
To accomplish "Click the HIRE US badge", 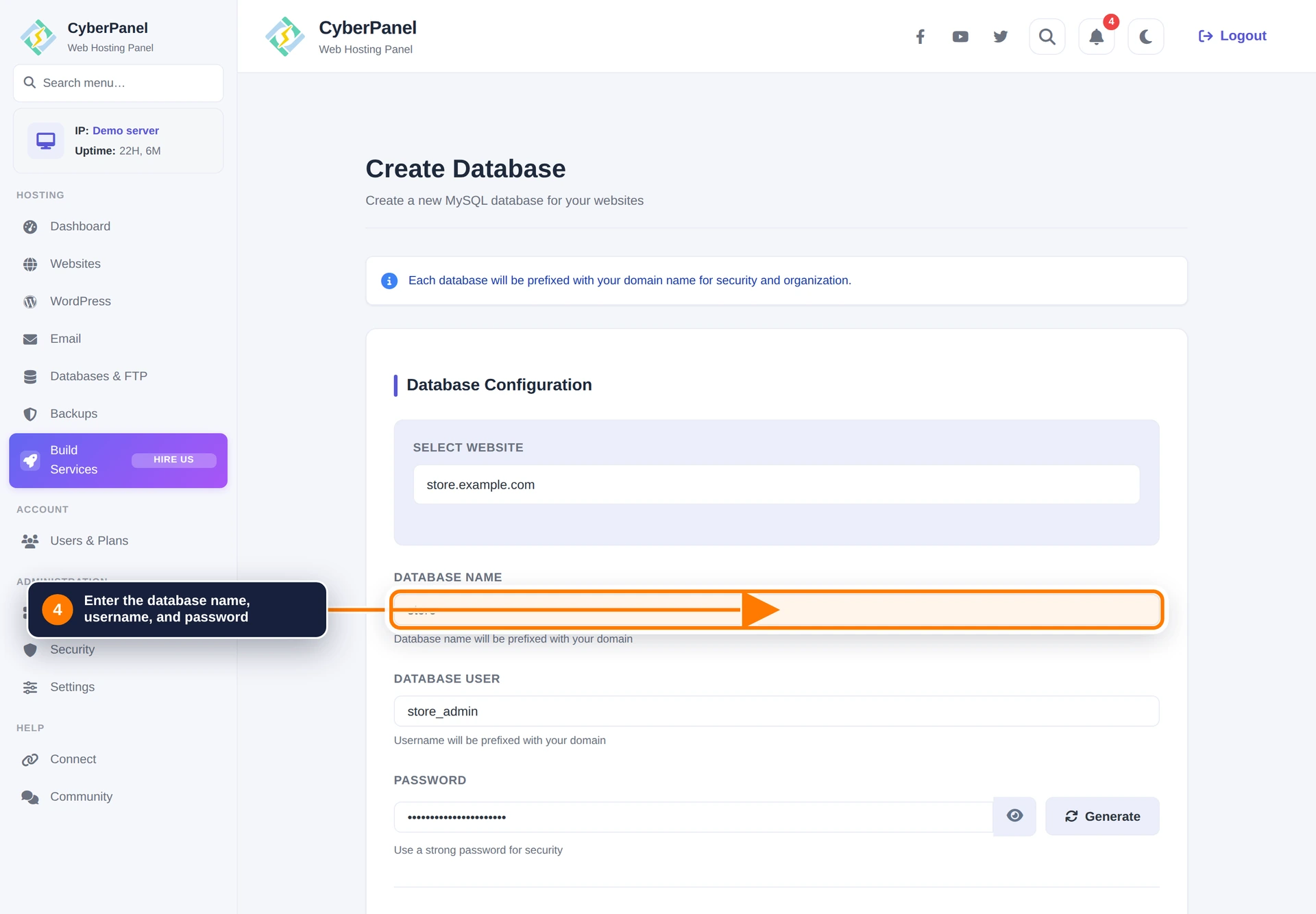I will (x=173, y=460).
